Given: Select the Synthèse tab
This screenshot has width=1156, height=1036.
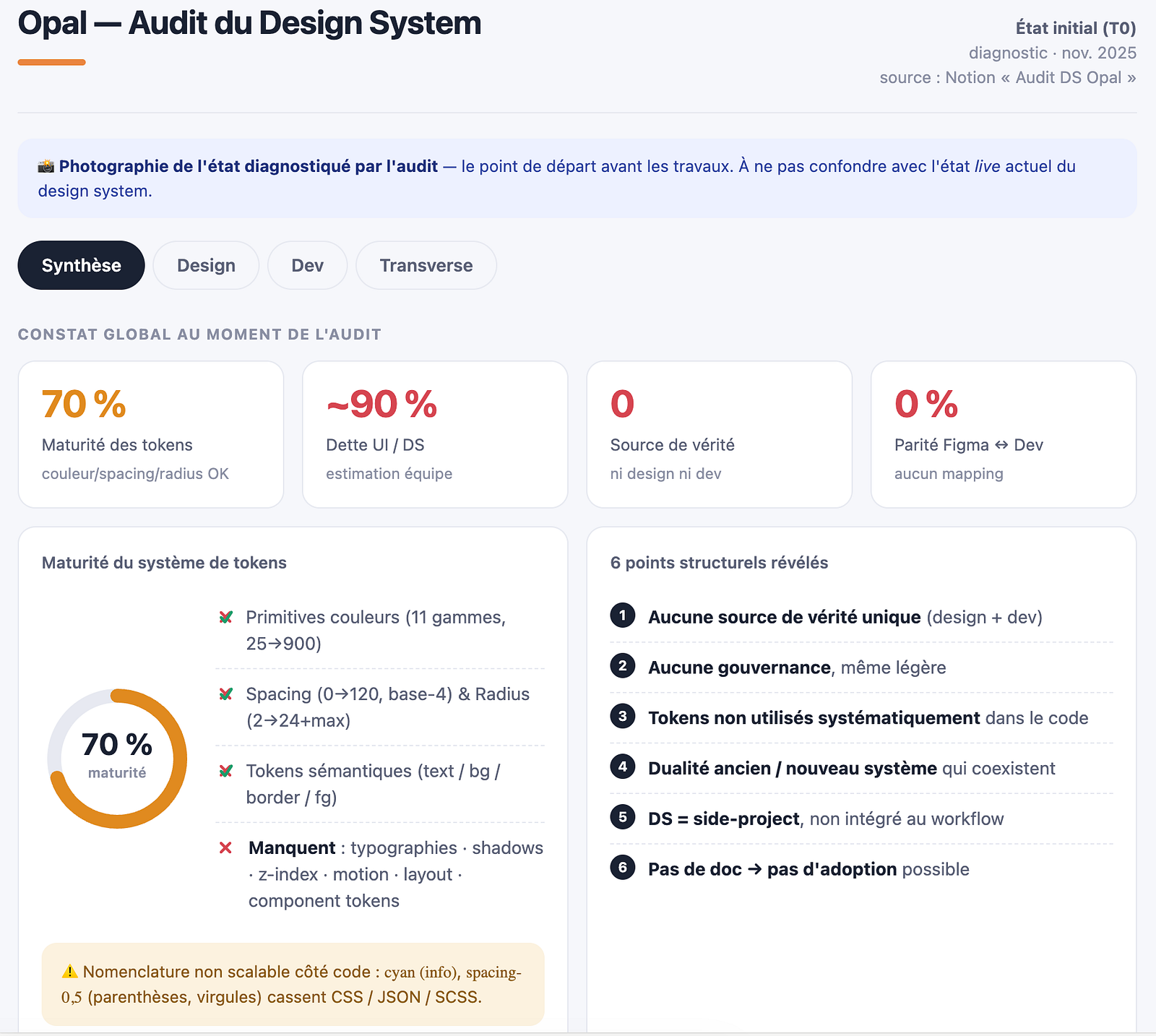Looking at the screenshot, I should 81,265.
